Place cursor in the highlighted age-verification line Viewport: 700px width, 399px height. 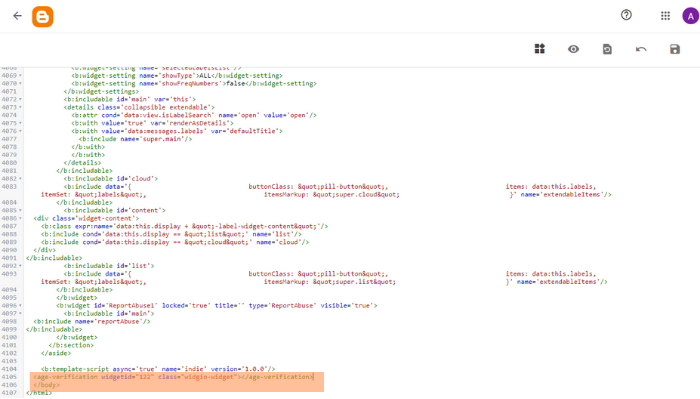click(x=173, y=377)
